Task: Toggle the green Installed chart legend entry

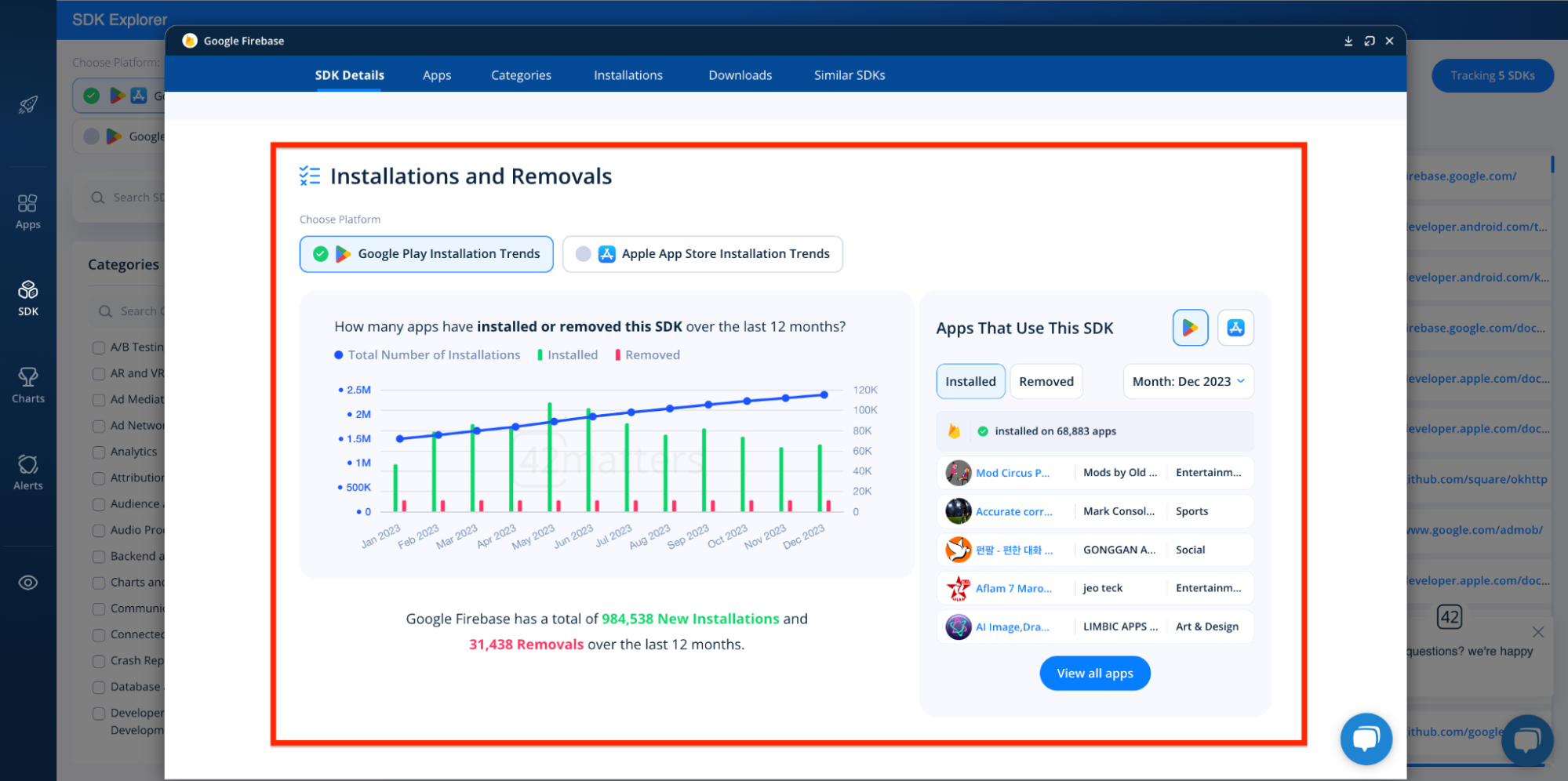Action: [568, 355]
